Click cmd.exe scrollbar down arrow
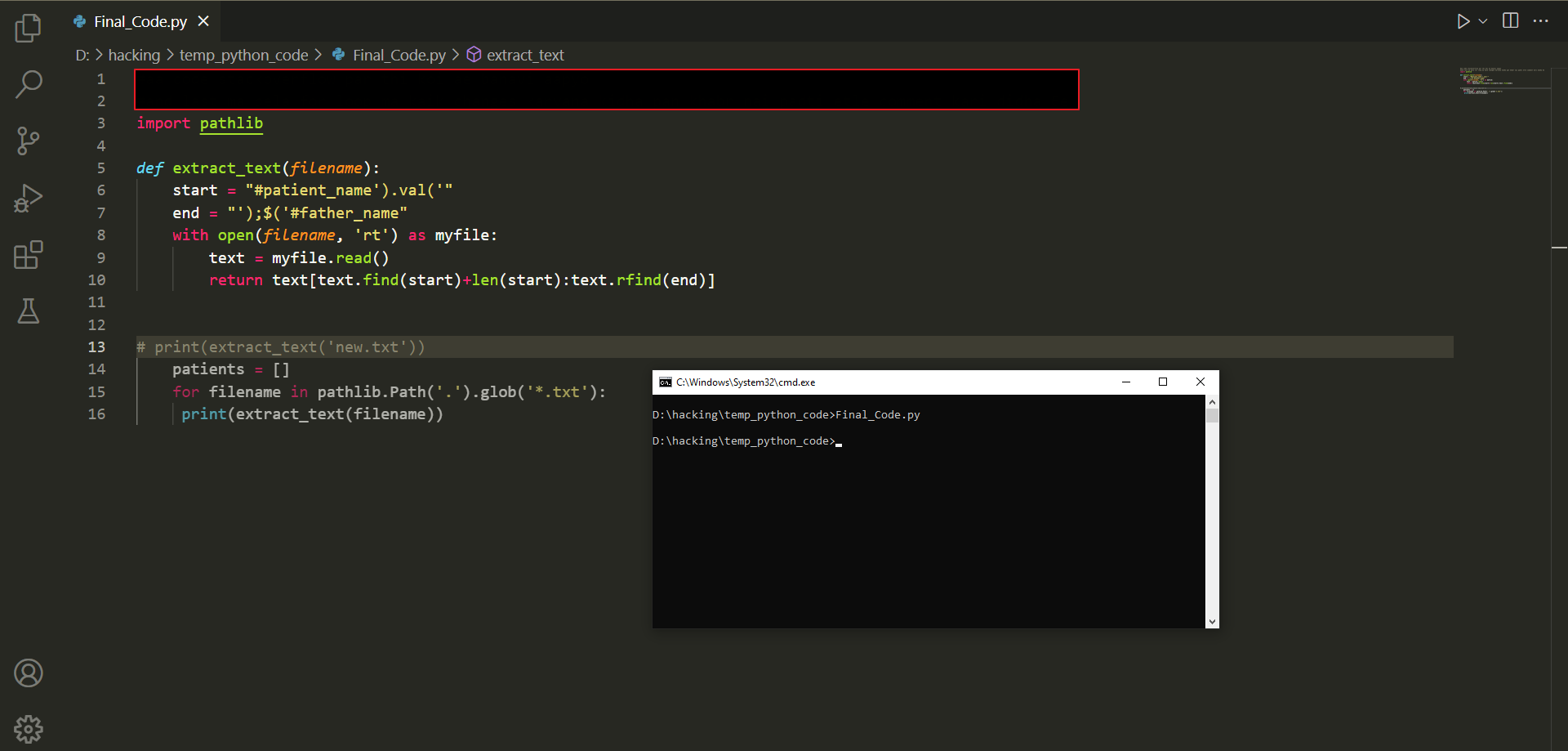The height and width of the screenshot is (751, 1568). 1212,622
